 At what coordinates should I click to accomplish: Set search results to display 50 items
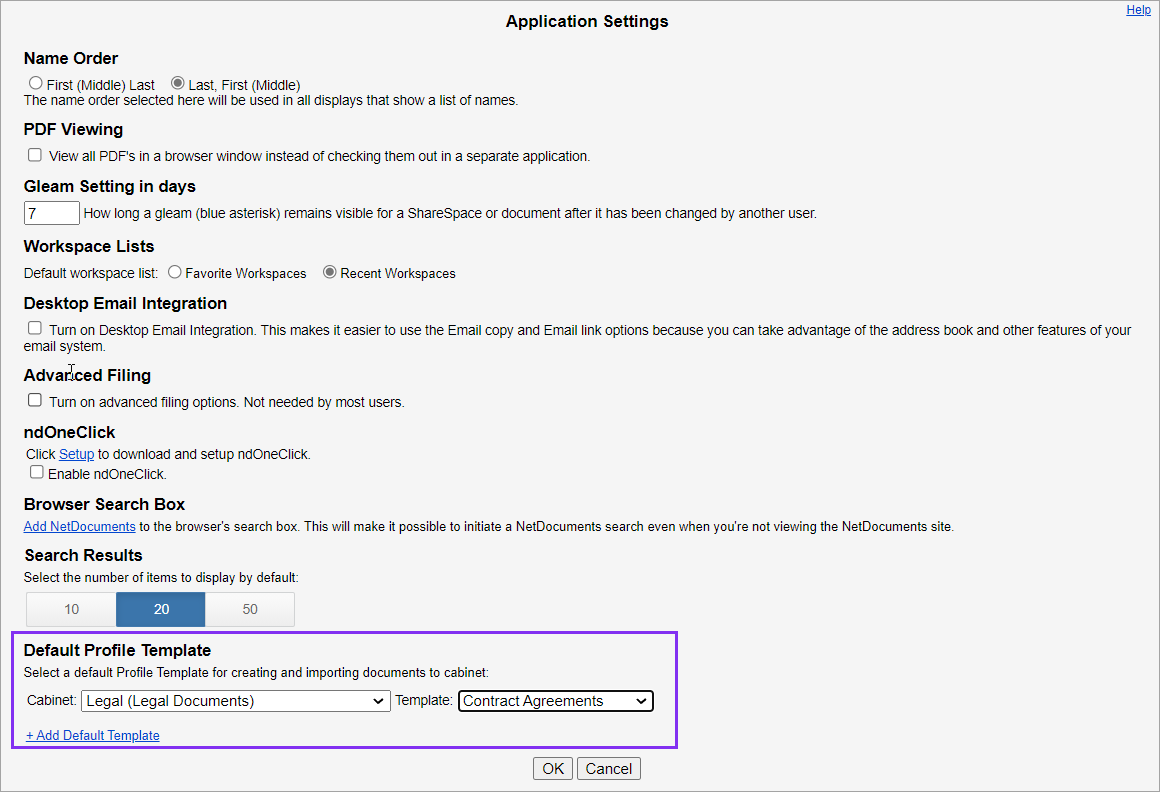[x=249, y=609]
